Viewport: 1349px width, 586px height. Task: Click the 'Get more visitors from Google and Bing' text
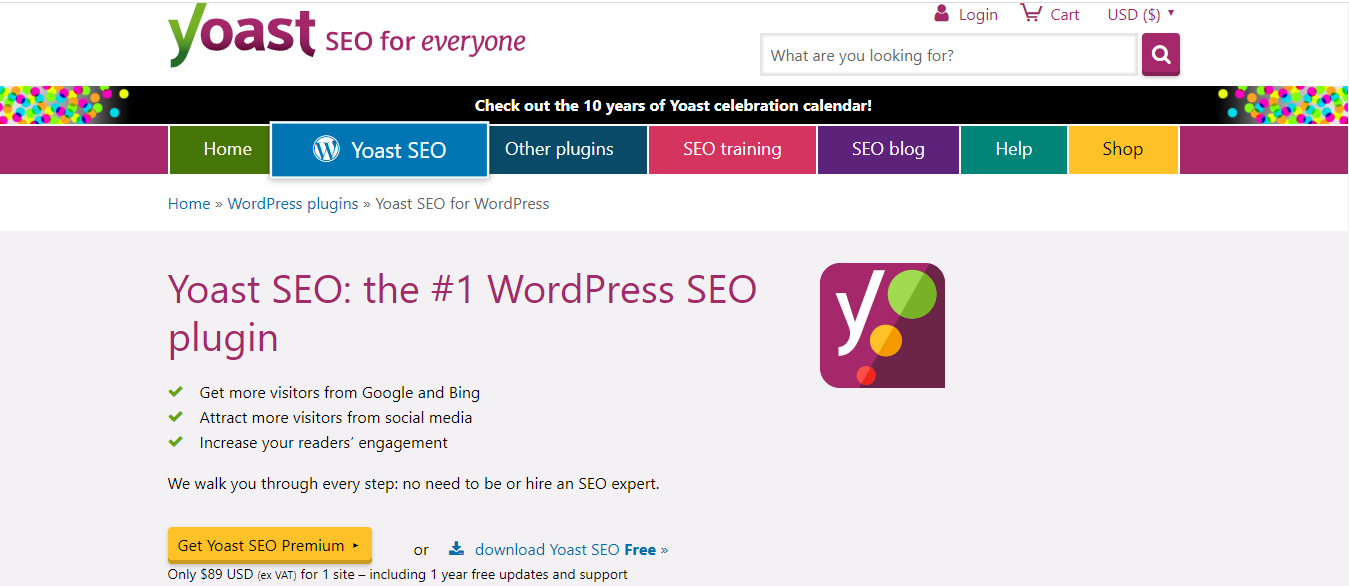[340, 393]
